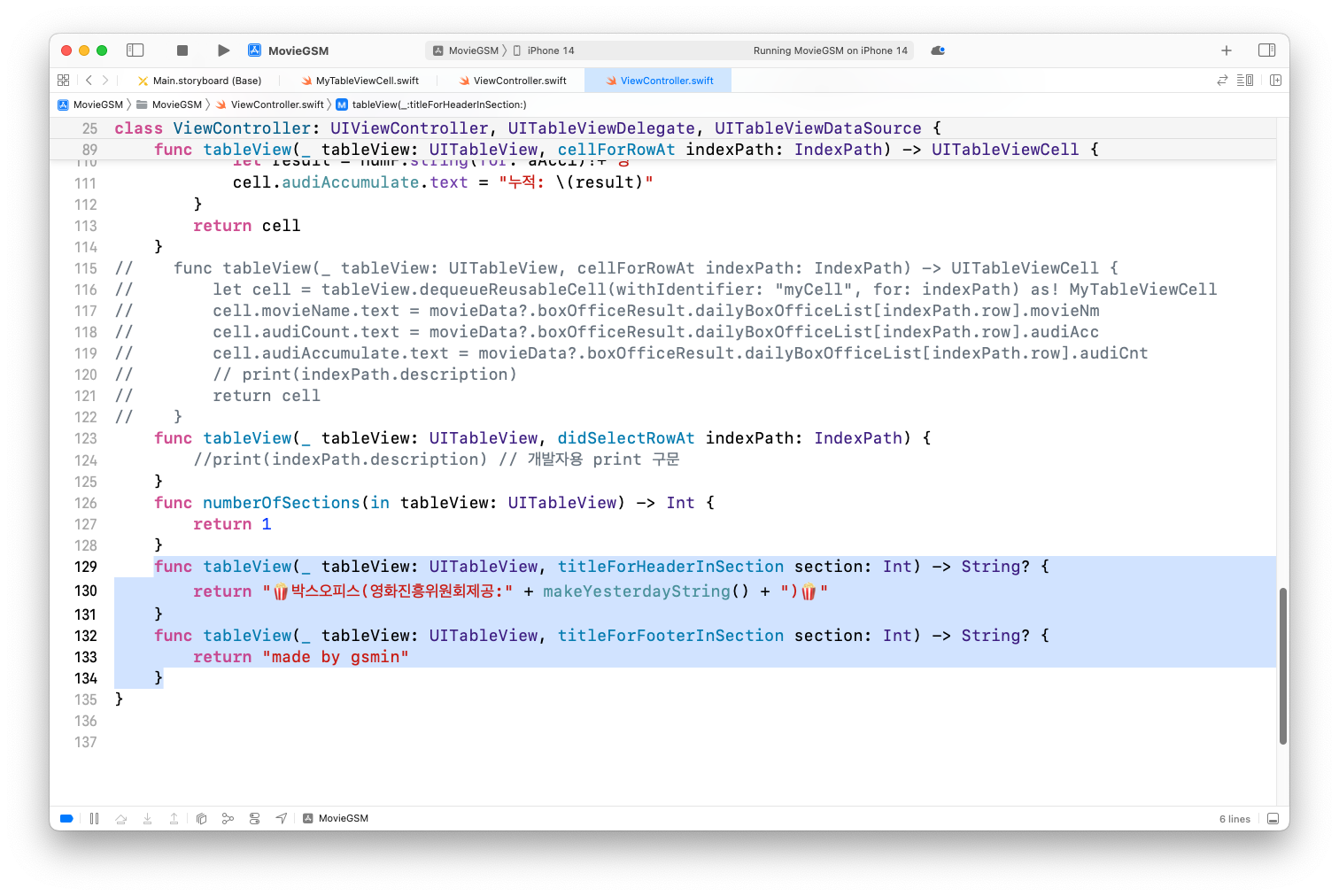Run the MovieGSM project
Screen dimensions: 1339x896
tap(224, 50)
